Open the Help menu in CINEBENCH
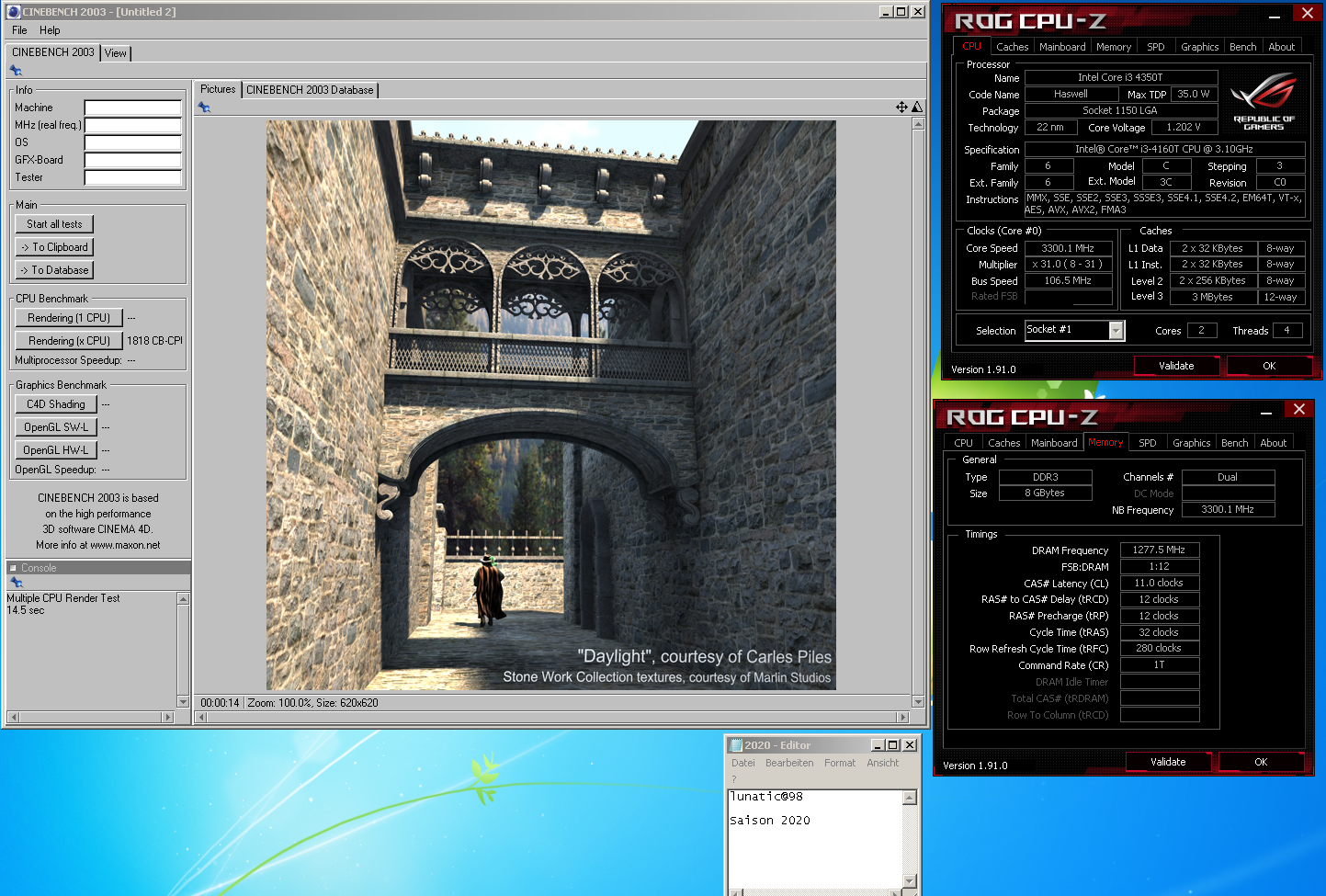This screenshot has width=1326, height=896. [x=50, y=30]
